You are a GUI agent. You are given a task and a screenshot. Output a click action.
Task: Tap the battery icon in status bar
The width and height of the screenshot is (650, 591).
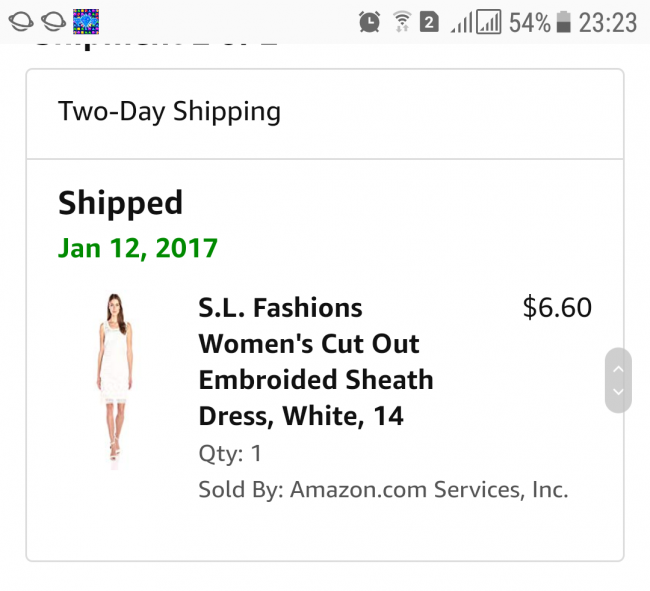(564, 21)
